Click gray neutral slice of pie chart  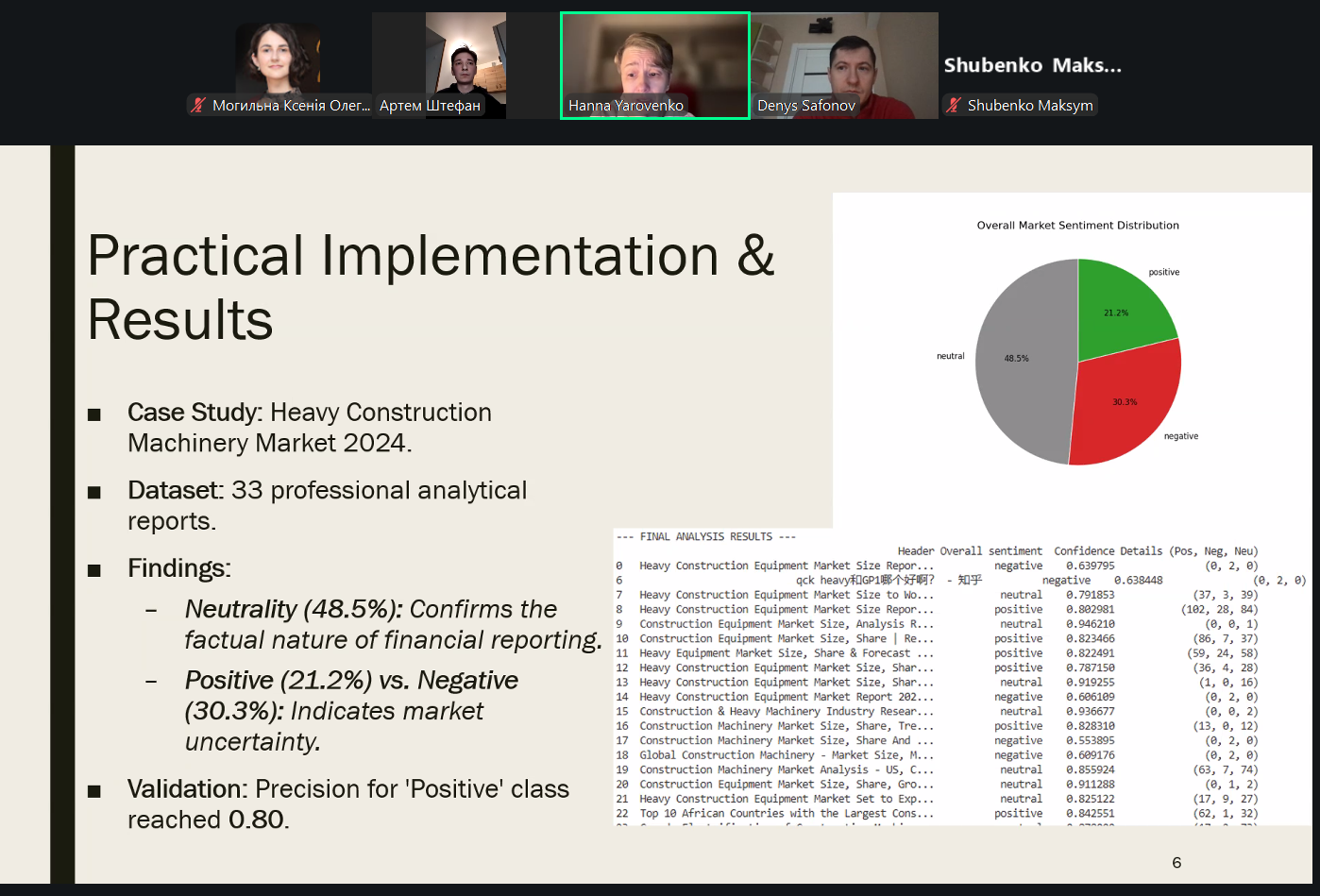click(x=1020, y=363)
